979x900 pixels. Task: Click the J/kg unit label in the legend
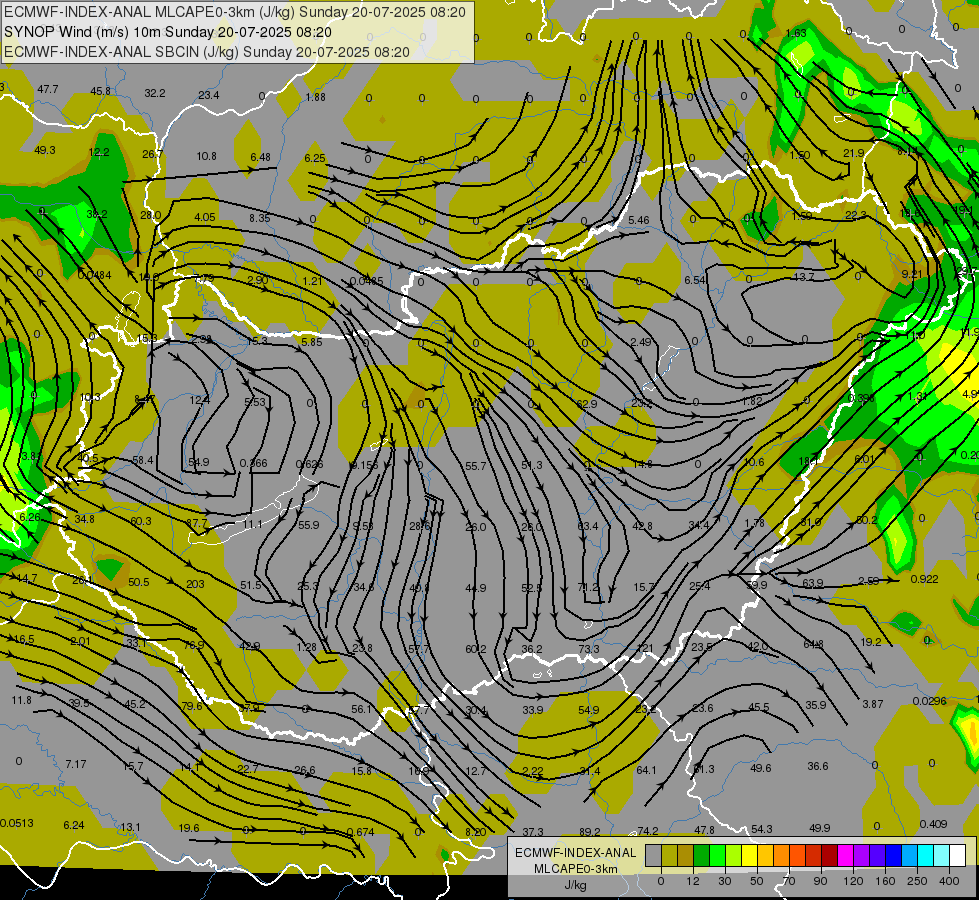(x=575, y=885)
